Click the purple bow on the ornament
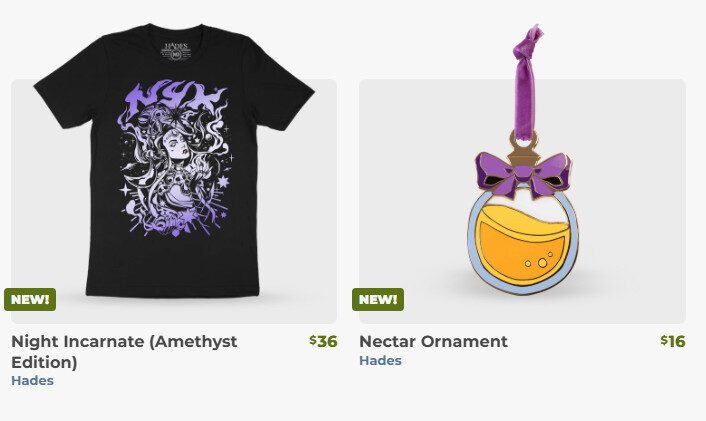This screenshot has width=706, height=421. click(x=523, y=174)
